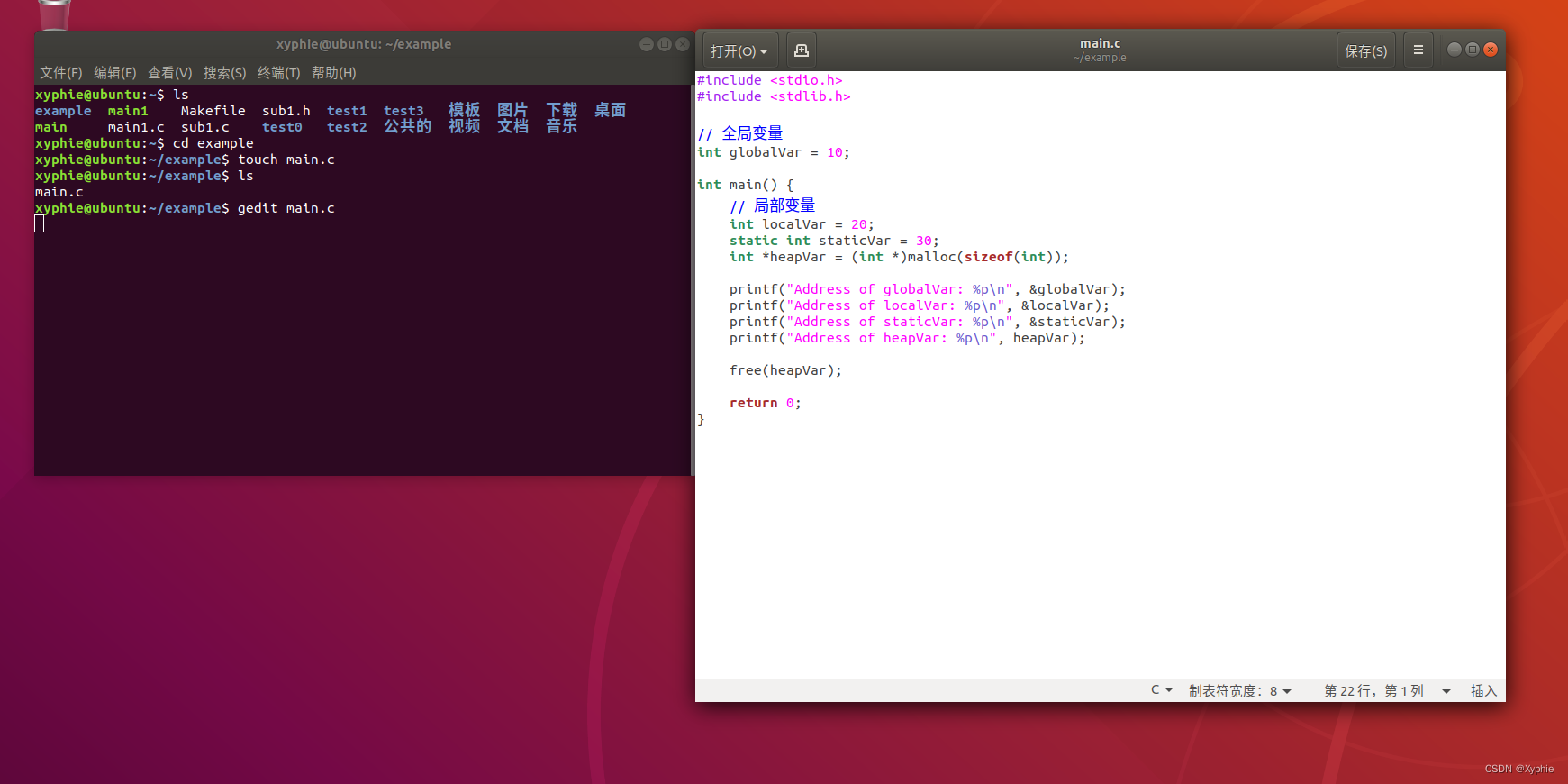Click the printf line for staticVar address
The image size is (1568, 784).
928,322
